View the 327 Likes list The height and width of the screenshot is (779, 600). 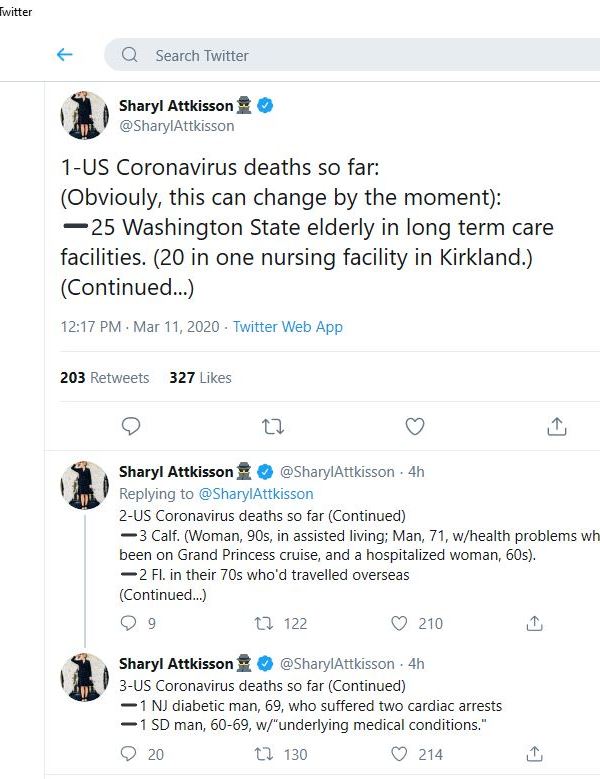(200, 378)
